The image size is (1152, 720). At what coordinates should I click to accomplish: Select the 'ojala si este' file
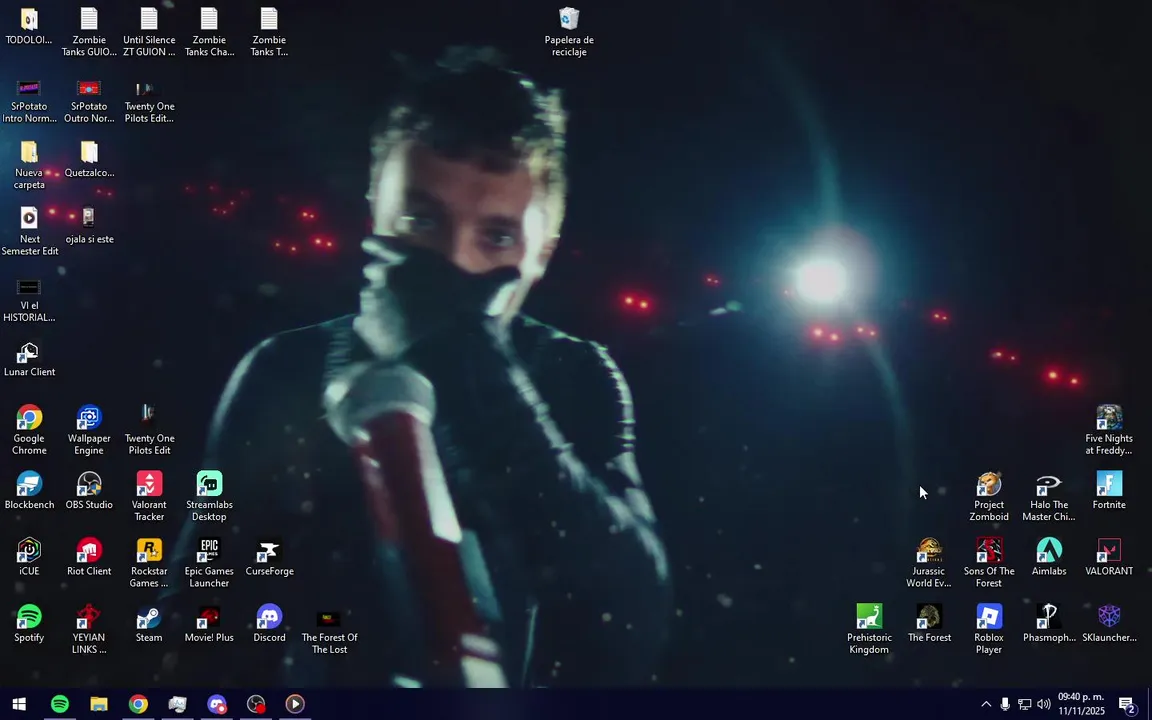click(x=89, y=226)
